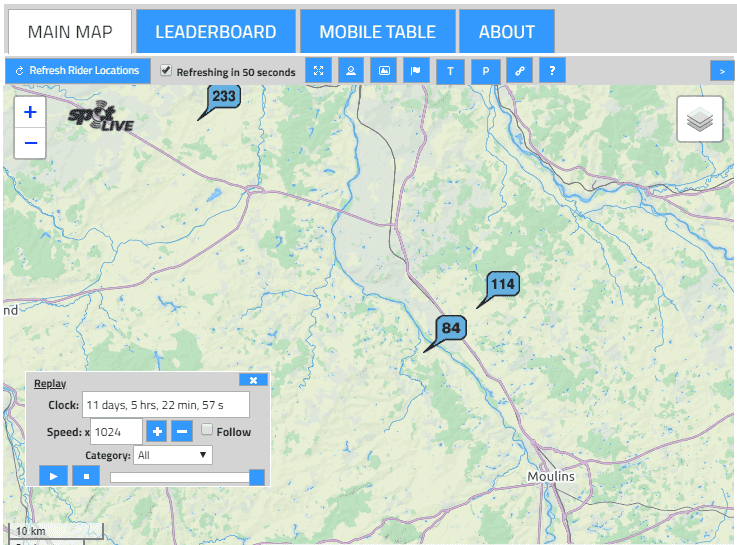Screen dimensions: 737x545
Task: Increase replay speed with plus button
Action: pos(157,431)
